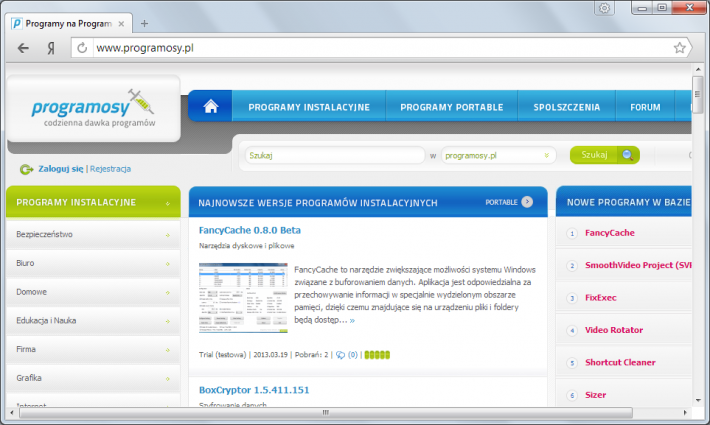The height and width of the screenshot is (425, 710).
Task: Open a new tab with plus button
Action: 144,24
